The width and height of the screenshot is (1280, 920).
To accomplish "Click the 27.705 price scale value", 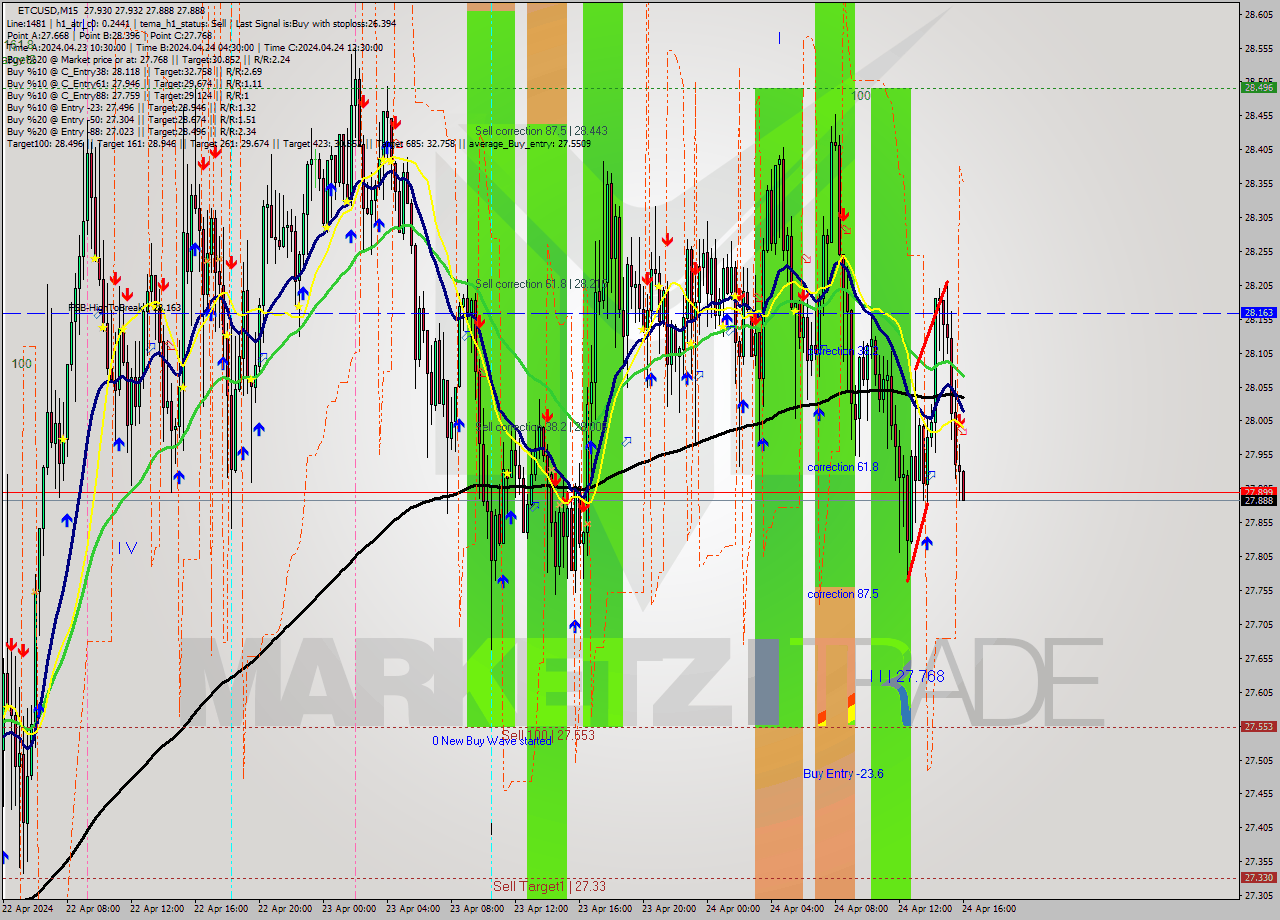I will coord(1258,624).
